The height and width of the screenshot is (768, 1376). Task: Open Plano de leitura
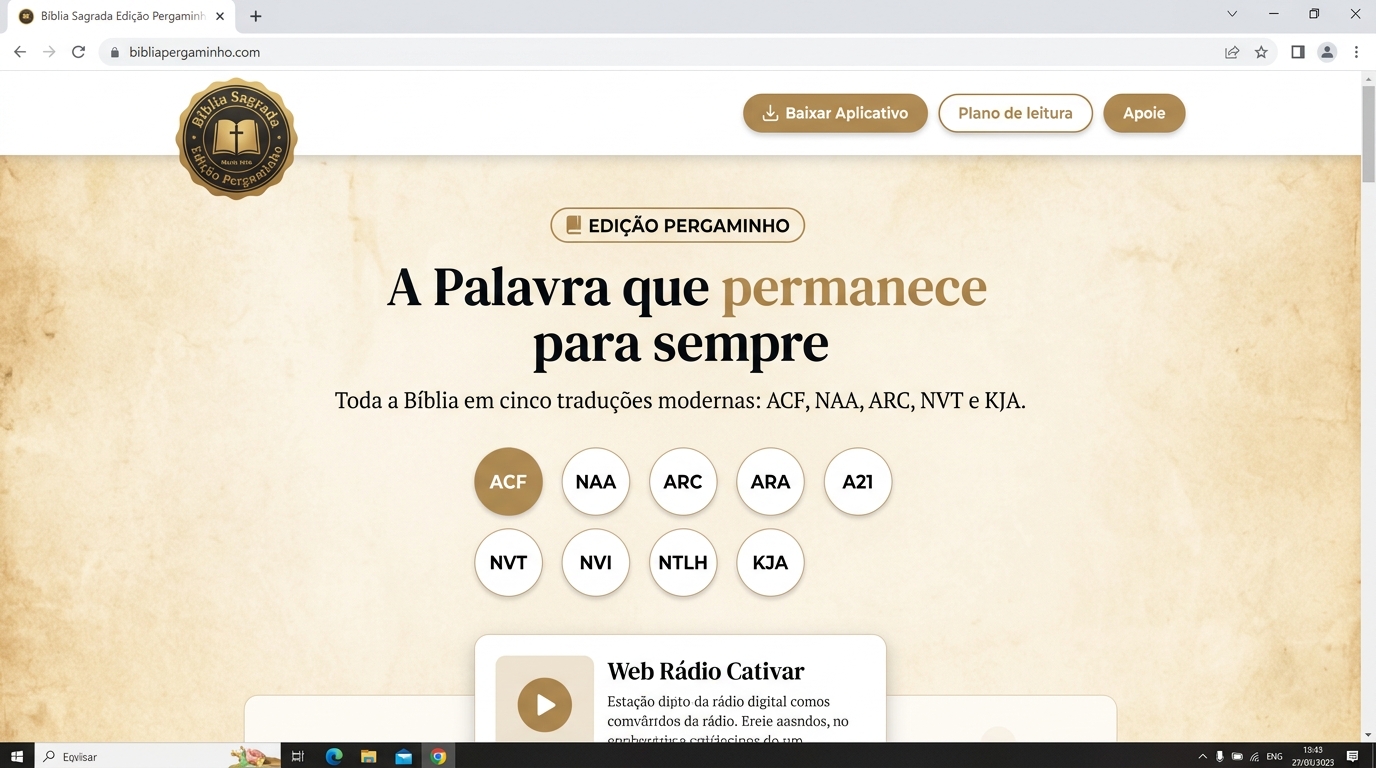[1015, 113]
